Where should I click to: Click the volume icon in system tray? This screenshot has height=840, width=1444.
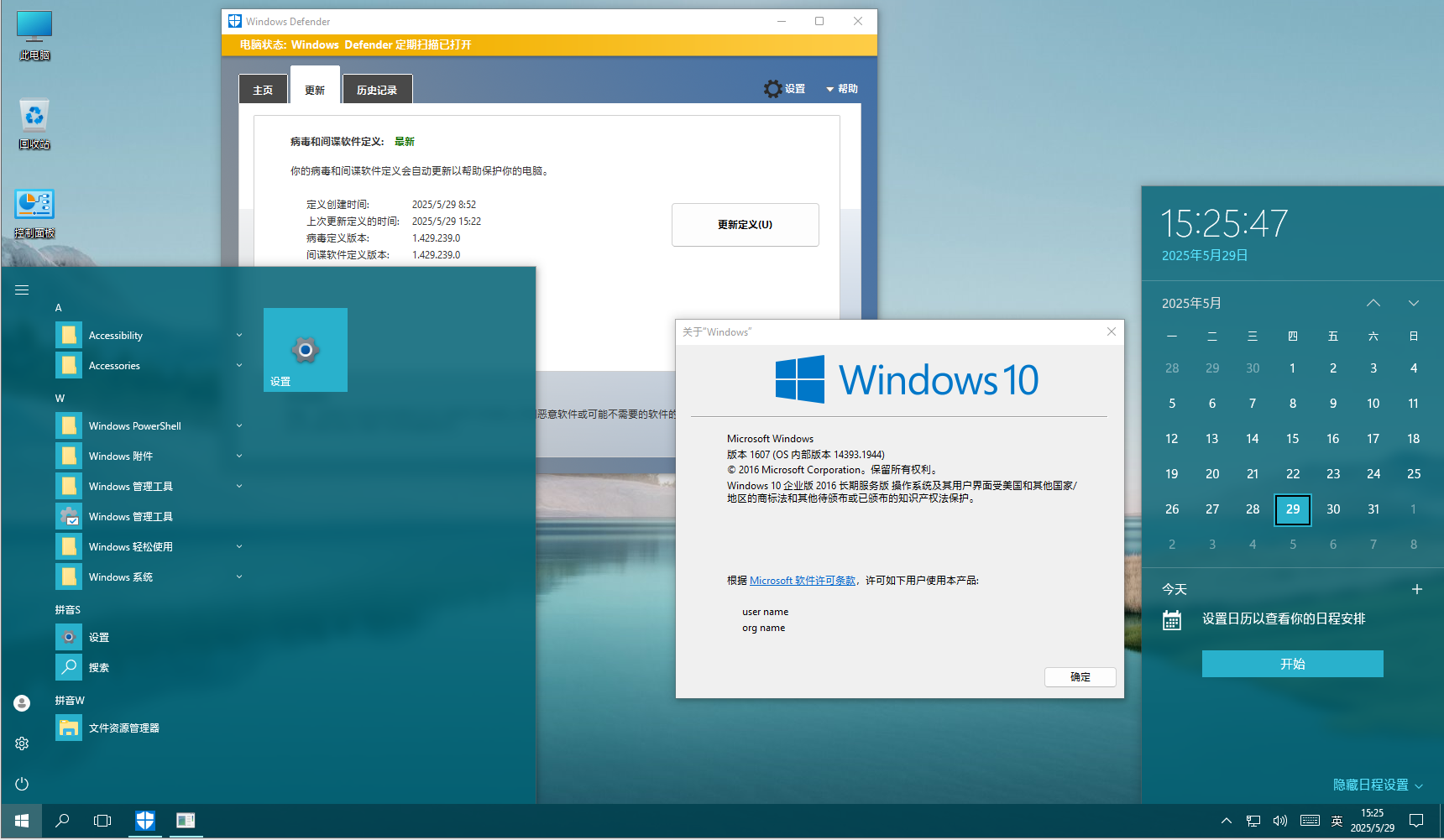tap(1279, 821)
